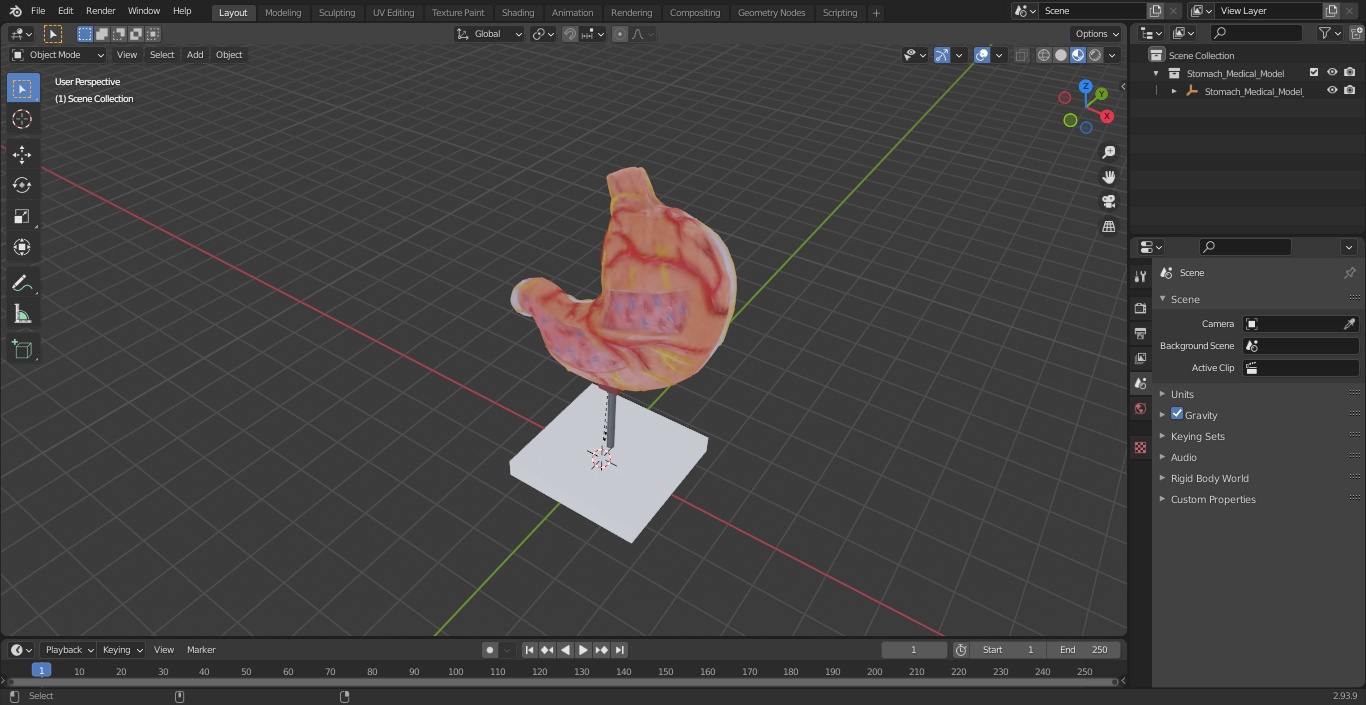
Task: Select the extend selection mode icon
Action: point(102,34)
